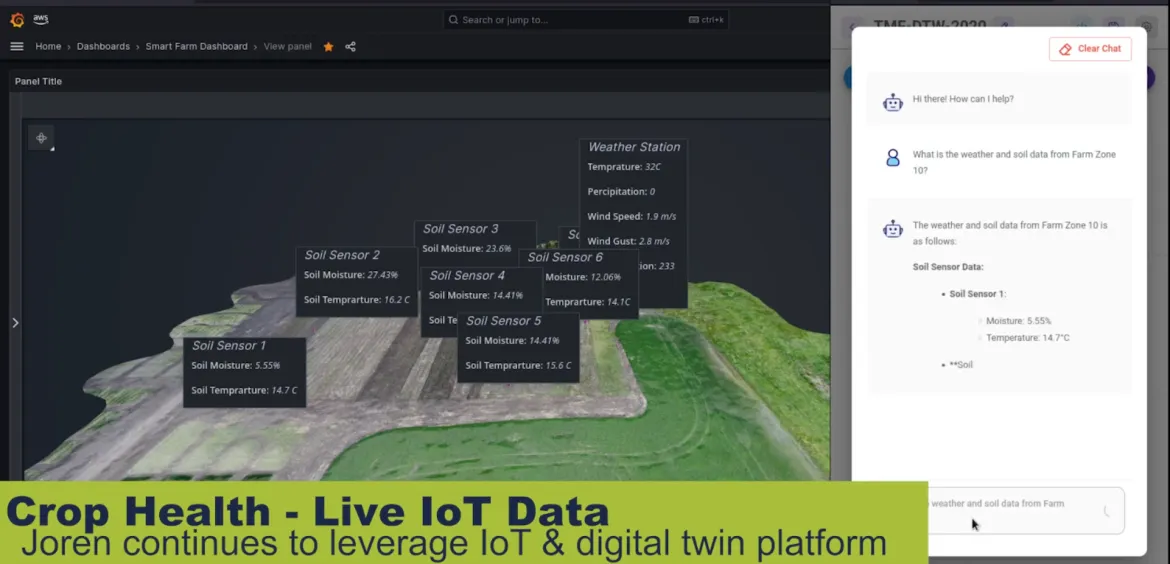Screen dimensions: 1170x564
Task: Select the Soil Sensor 1 tag
Action: (x=229, y=346)
